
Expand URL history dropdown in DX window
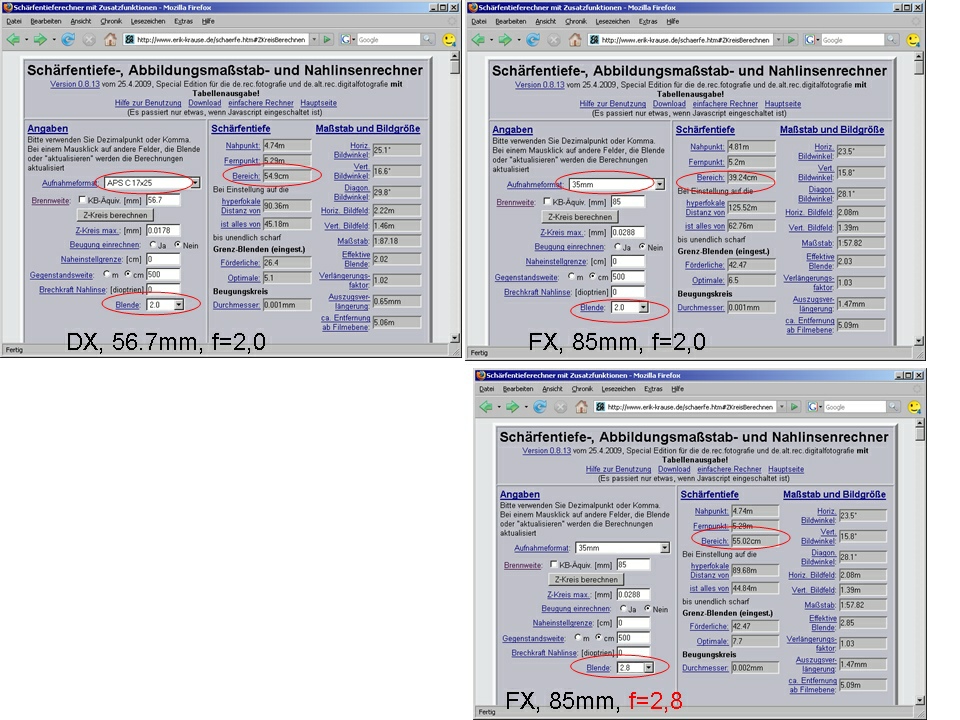314,40
